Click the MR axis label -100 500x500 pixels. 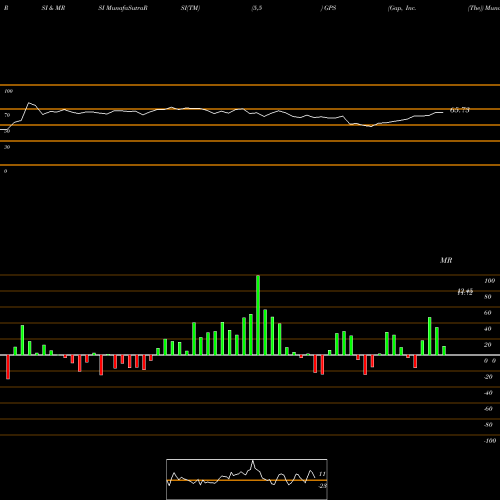[490, 441]
